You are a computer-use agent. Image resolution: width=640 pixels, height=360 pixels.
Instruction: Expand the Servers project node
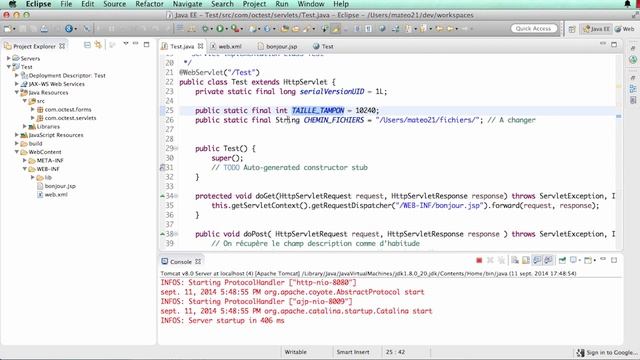9,58
